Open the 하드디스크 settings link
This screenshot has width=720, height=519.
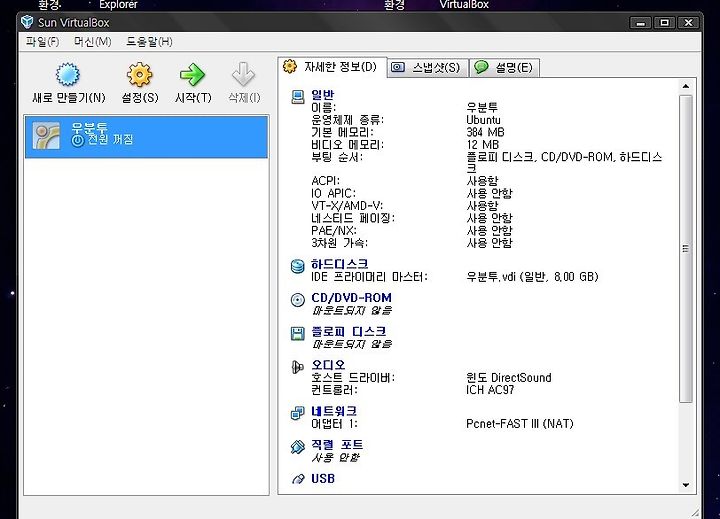pyautogui.click(x=339, y=264)
